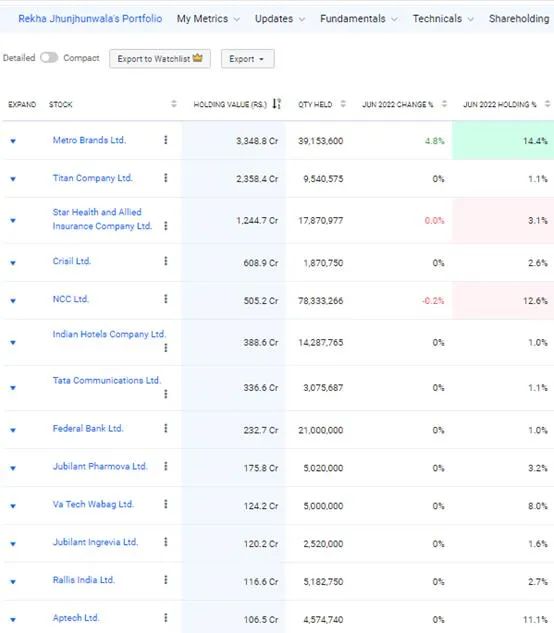Screen dimensions: 554x633
Task: Click Export to Watchlist button
Action: pyautogui.click(x=160, y=59)
